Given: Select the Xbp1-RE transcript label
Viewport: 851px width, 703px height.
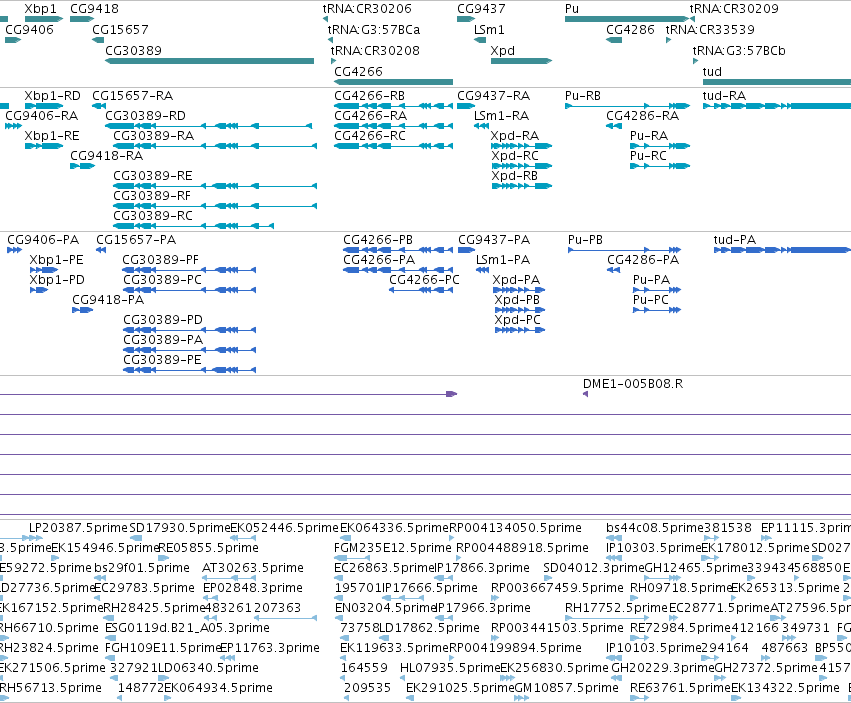Looking at the screenshot, I should tap(52, 136).
